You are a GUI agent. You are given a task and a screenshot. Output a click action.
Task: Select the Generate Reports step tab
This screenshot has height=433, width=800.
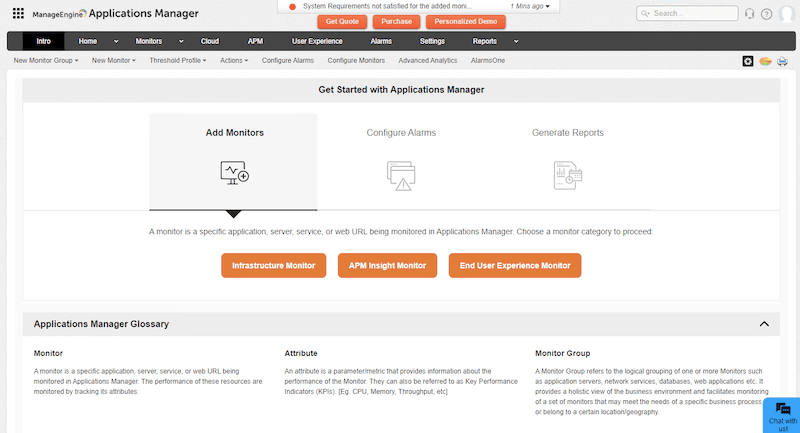point(568,162)
